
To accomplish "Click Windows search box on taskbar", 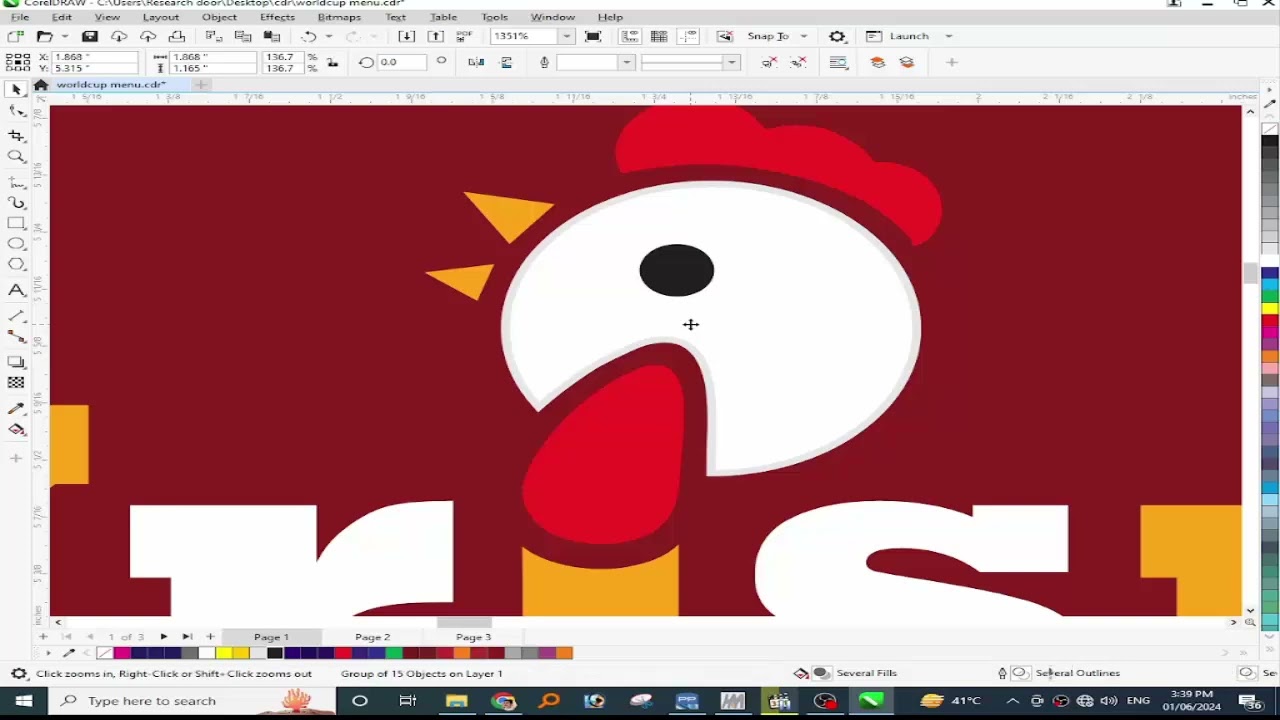I will tap(191, 701).
